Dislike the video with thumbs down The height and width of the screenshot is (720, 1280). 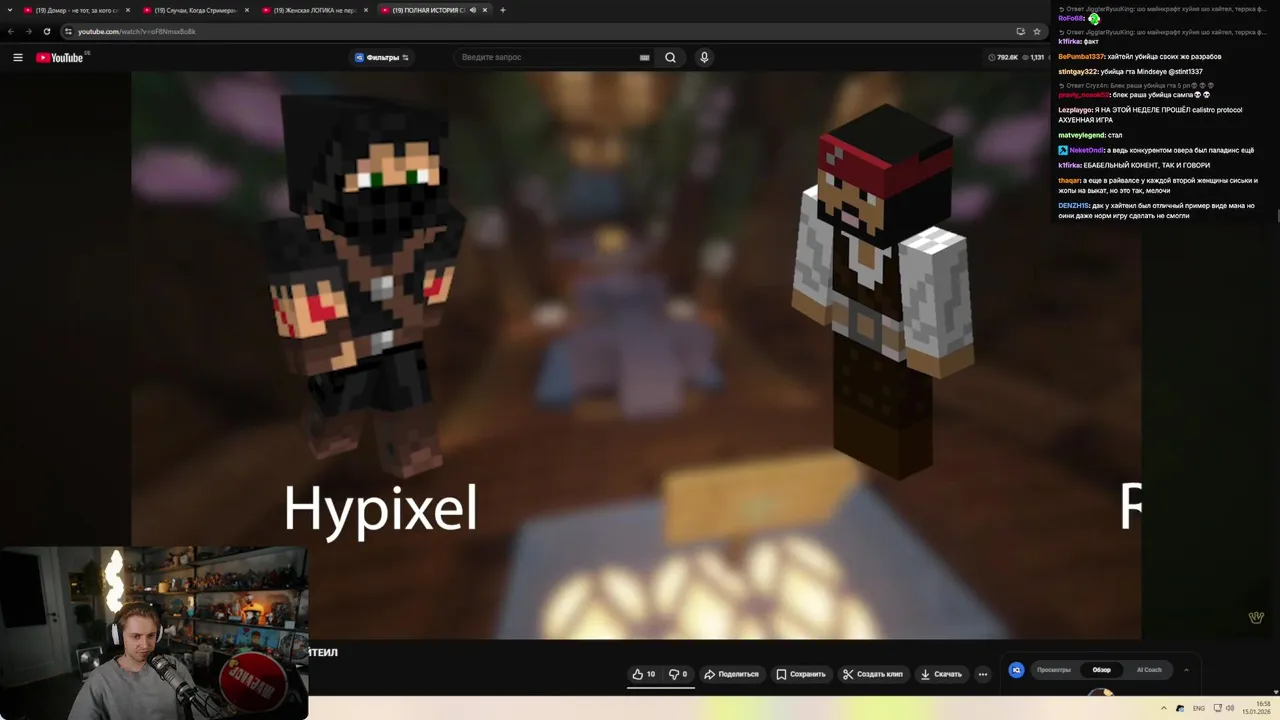(x=678, y=674)
